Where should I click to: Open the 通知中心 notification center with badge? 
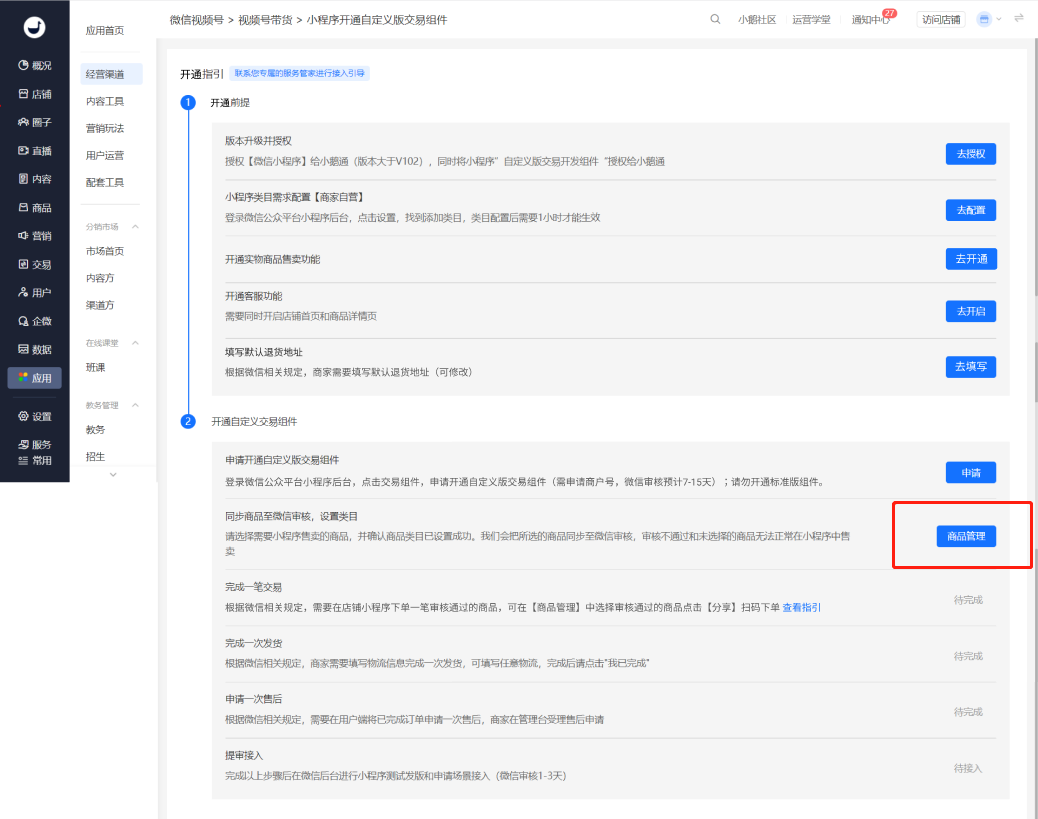pos(873,19)
